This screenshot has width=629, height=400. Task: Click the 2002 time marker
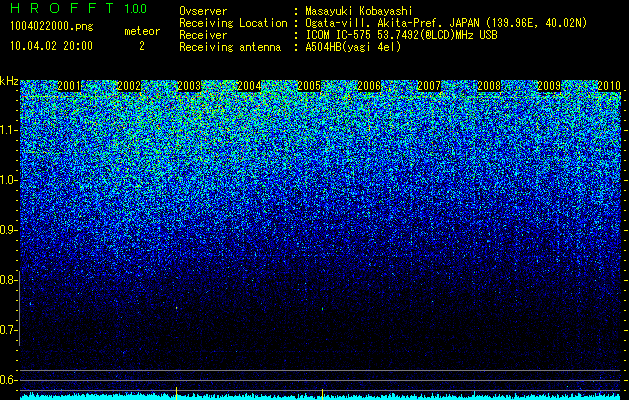[129, 86]
